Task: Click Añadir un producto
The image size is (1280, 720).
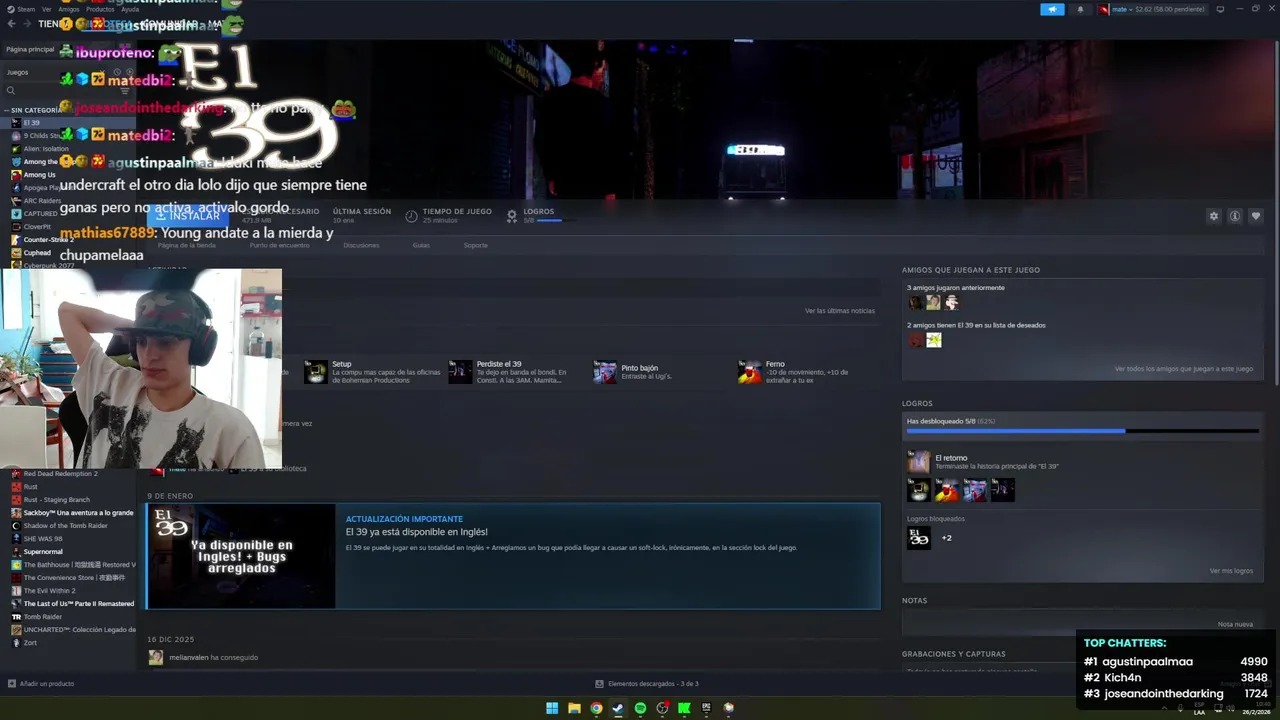Action: pos(46,684)
